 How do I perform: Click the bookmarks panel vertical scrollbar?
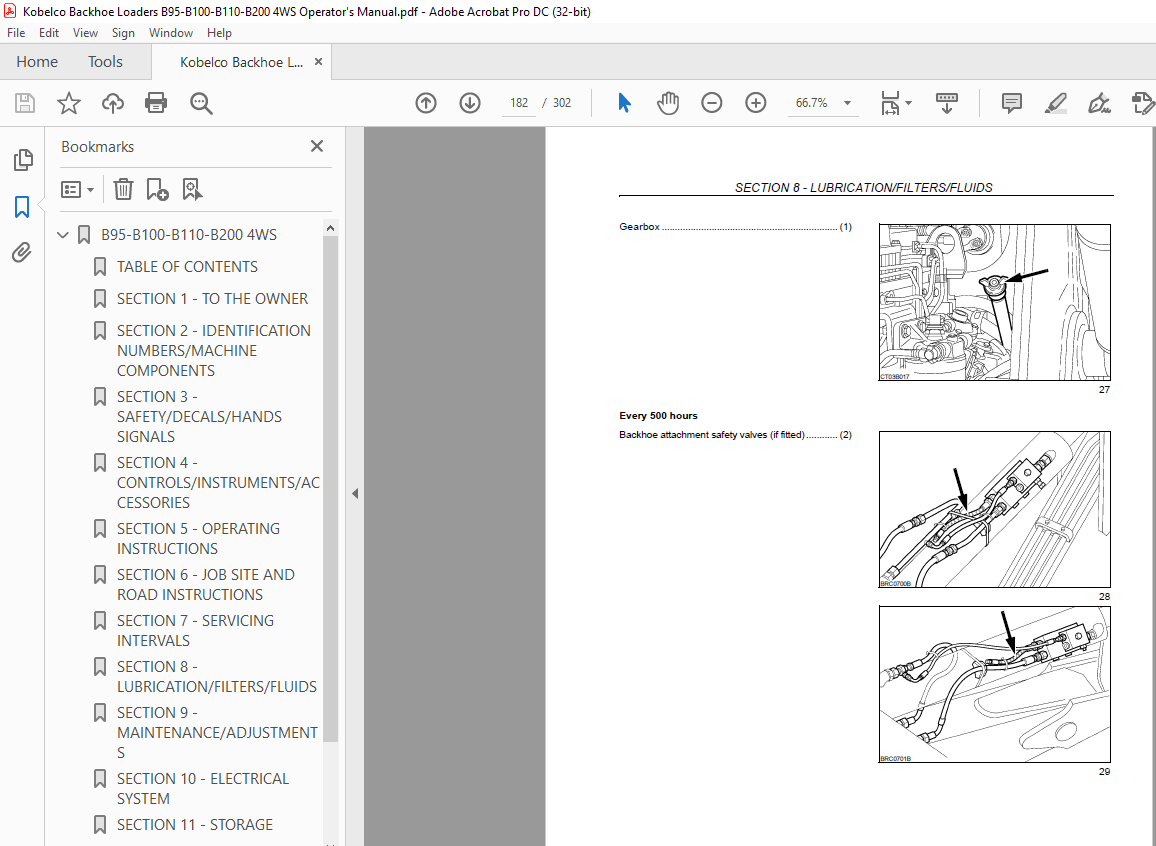(x=330, y=489)
